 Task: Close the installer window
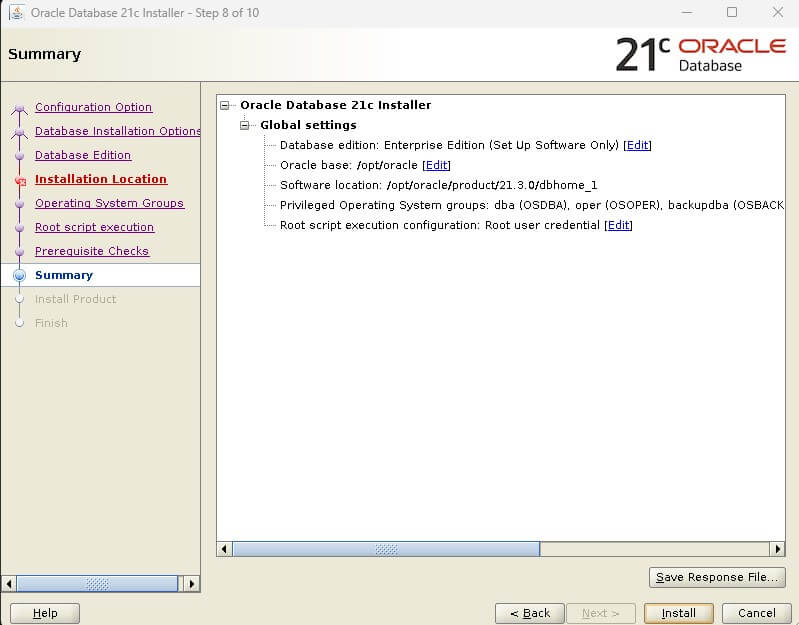pos(778,12)
